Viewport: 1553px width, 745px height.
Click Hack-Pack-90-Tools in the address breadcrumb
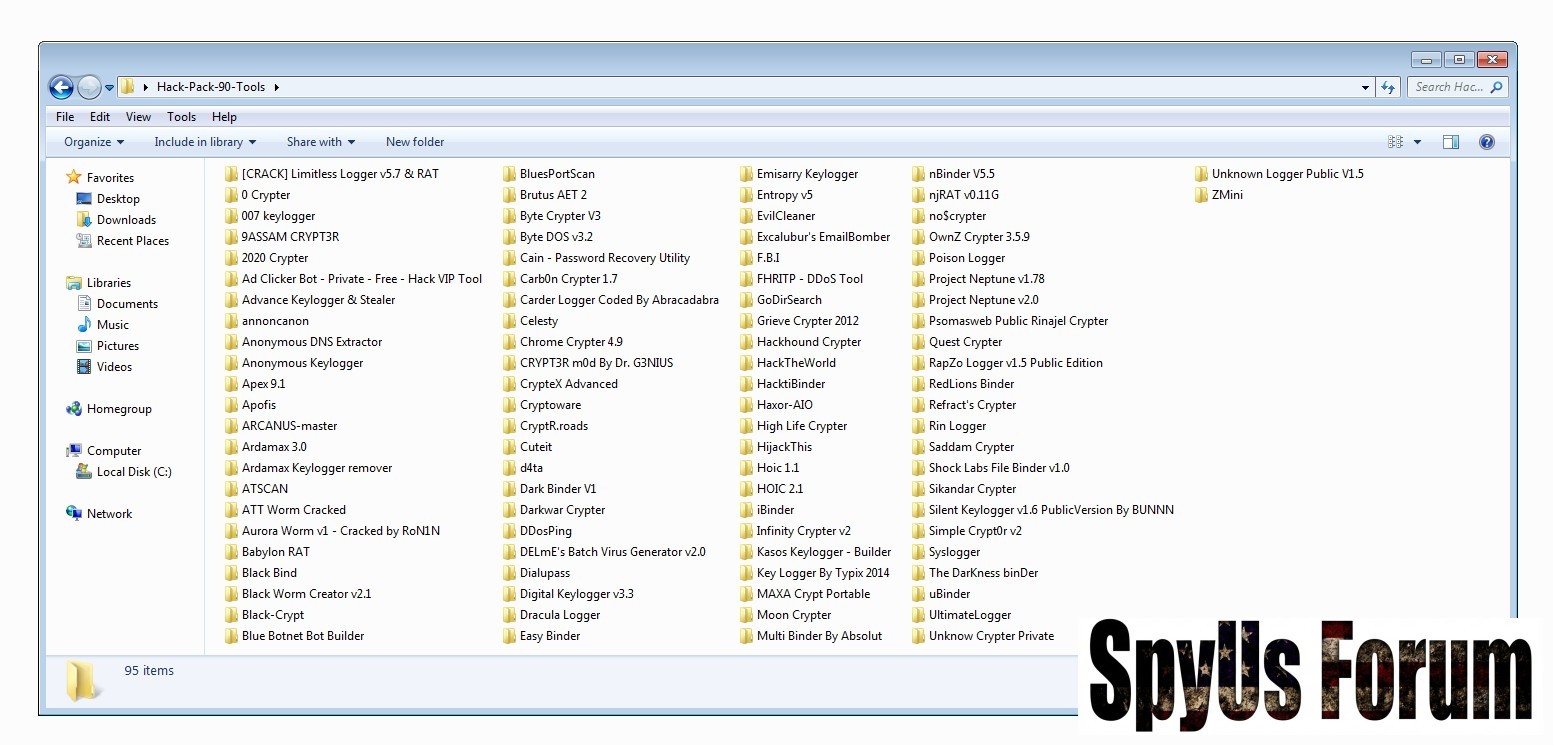[x=211, y=87]
